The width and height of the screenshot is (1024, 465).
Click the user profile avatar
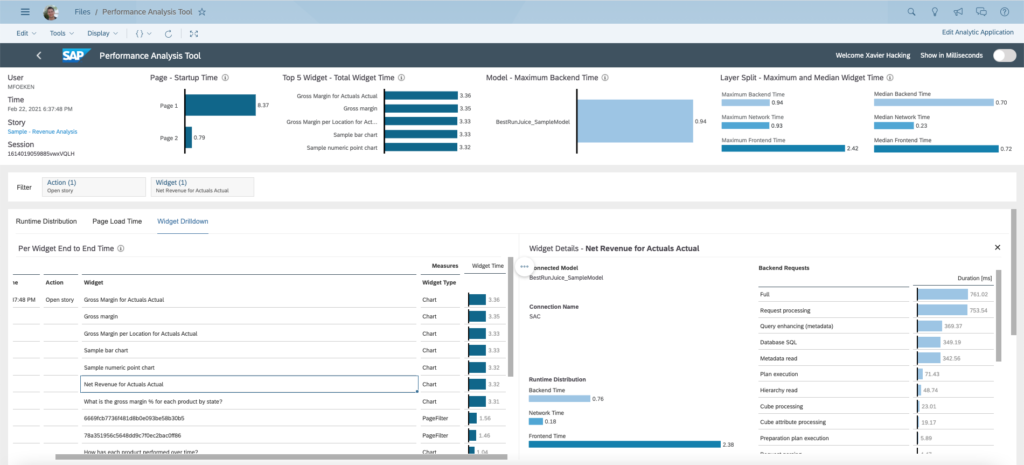tap(50, 12)
